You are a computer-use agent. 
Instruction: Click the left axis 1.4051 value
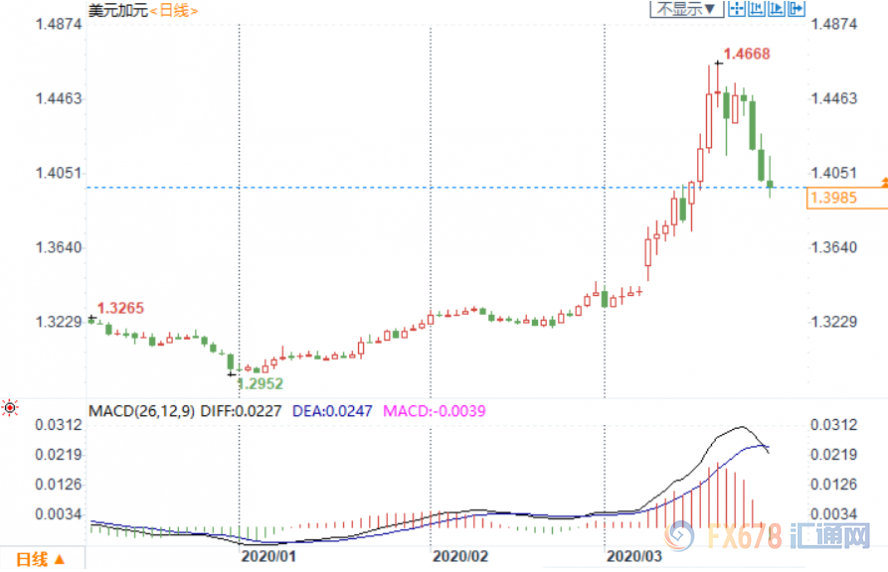coord(58,173)
